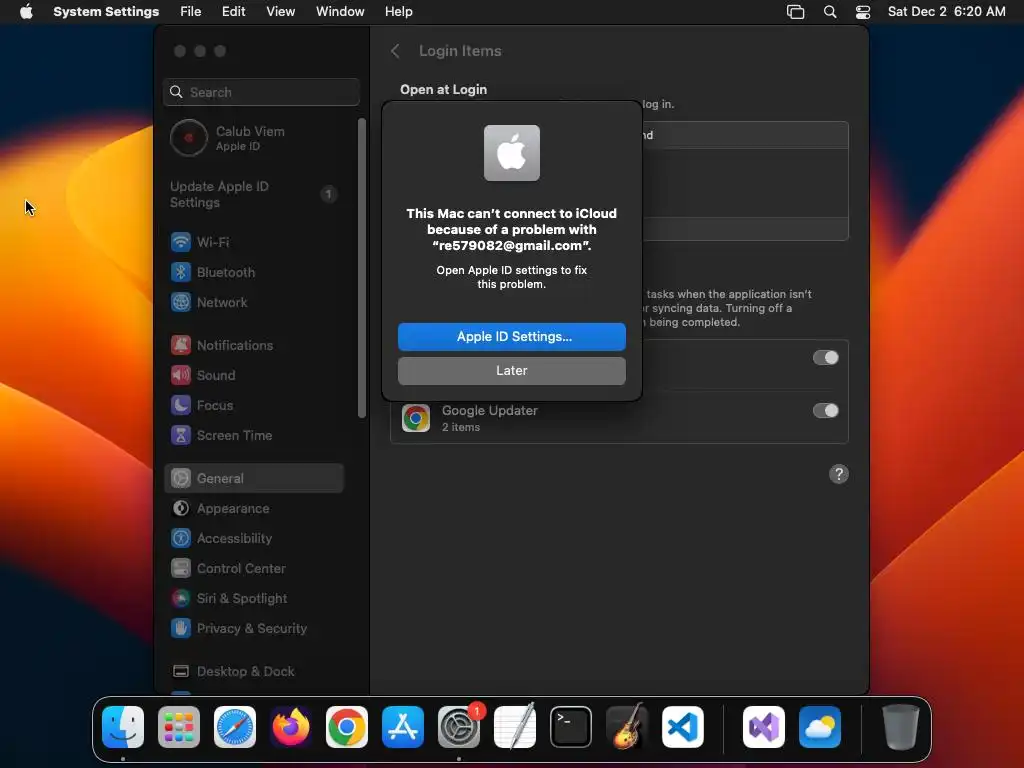Open Visual Studio Code from Dock

(x=682, y=727)
